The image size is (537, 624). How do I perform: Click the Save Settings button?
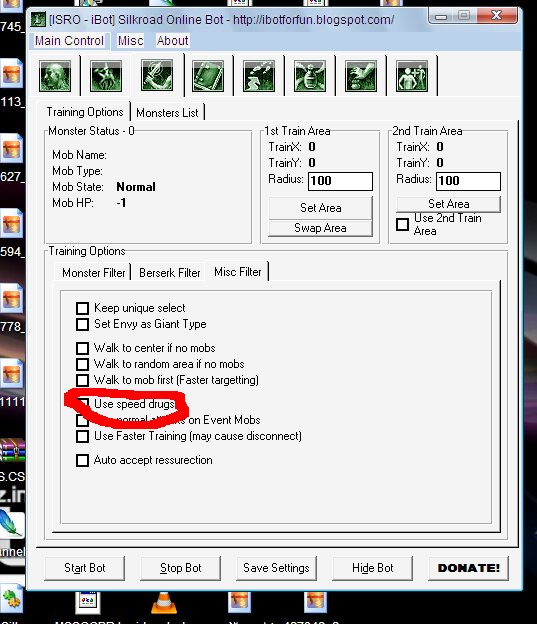276,568
